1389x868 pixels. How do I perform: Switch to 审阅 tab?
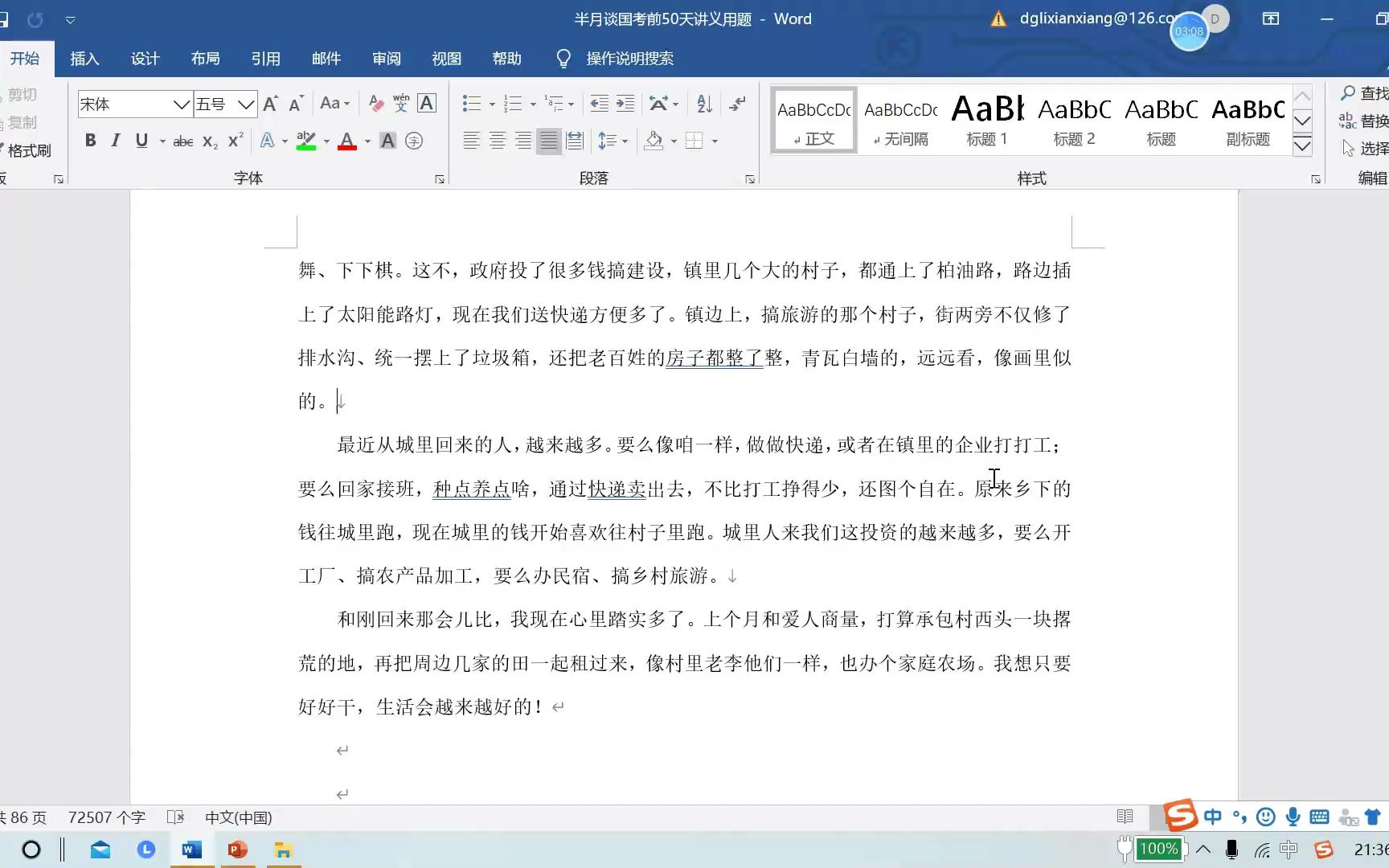pos(387,59)
